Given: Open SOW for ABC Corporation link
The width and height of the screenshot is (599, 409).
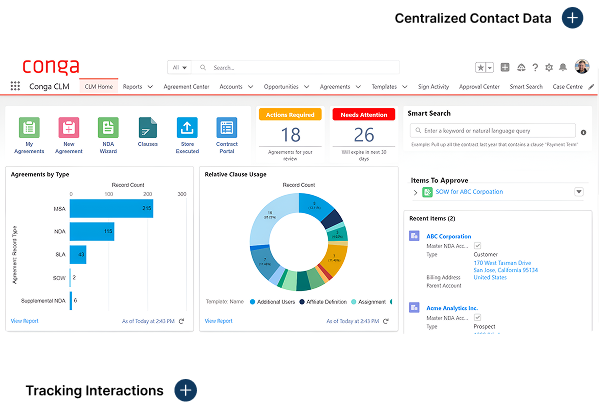Looking at the screenshot, I should pos(469,192).
